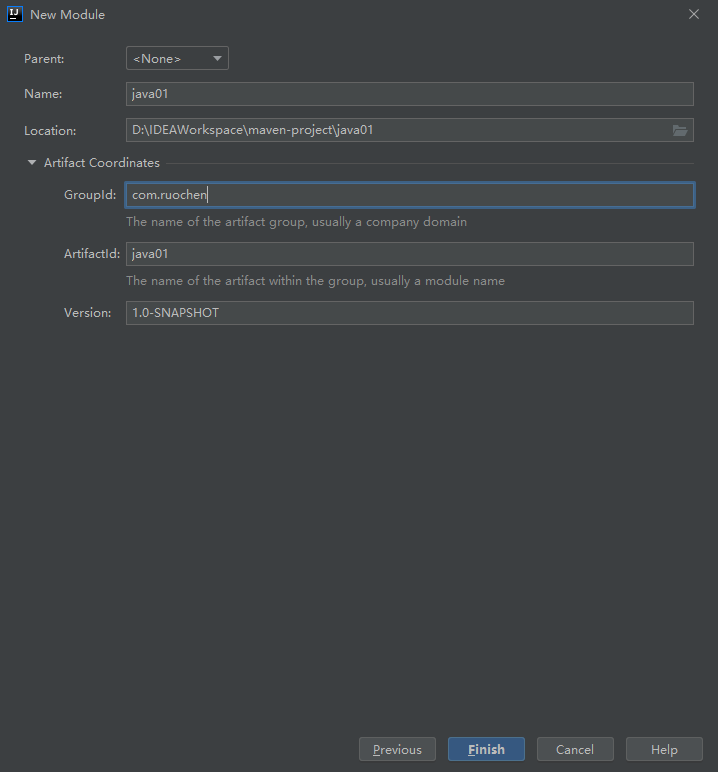Image resolution: width=718 pixels, height=772 pixels.
Task: Cancel the New Module dialog
Action: (575, 749)
